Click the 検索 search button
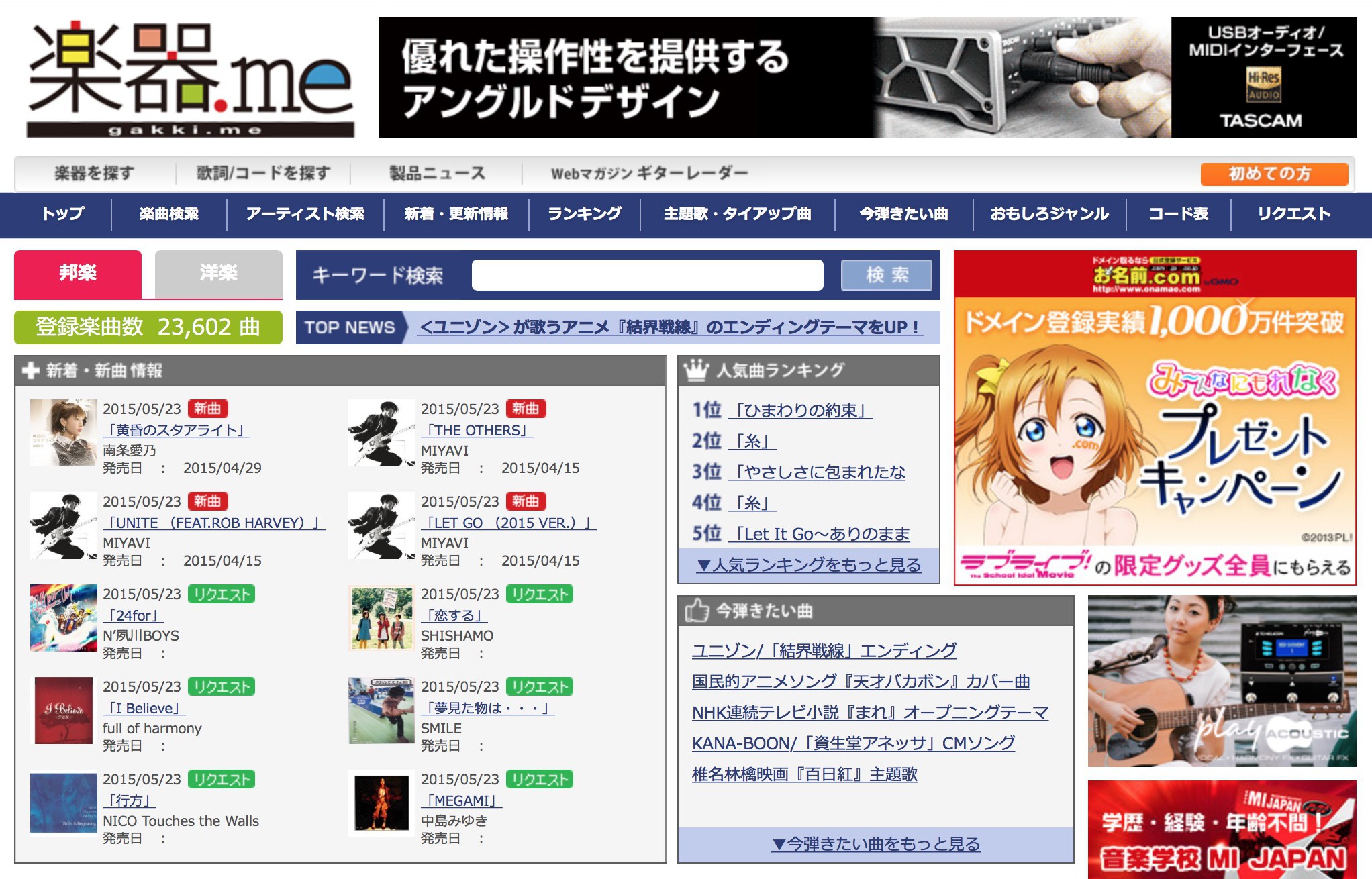The height and width of the screenshot is (879, 1372). (887, 275)
